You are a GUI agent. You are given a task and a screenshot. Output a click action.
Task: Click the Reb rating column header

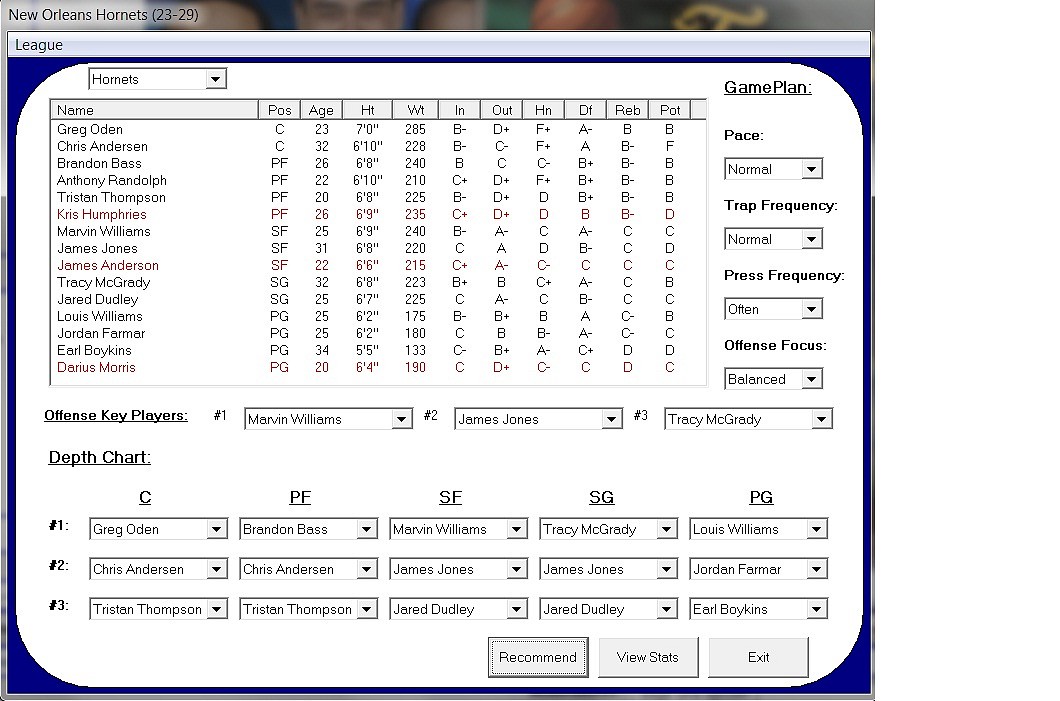pyautogui.click(x=627, y=110)
